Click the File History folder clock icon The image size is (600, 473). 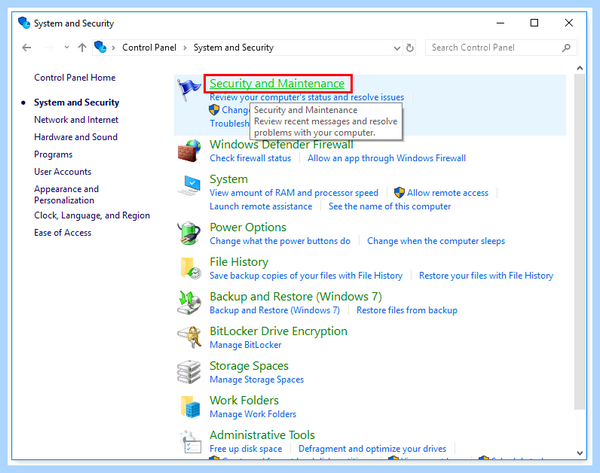(x=190, y=268)
